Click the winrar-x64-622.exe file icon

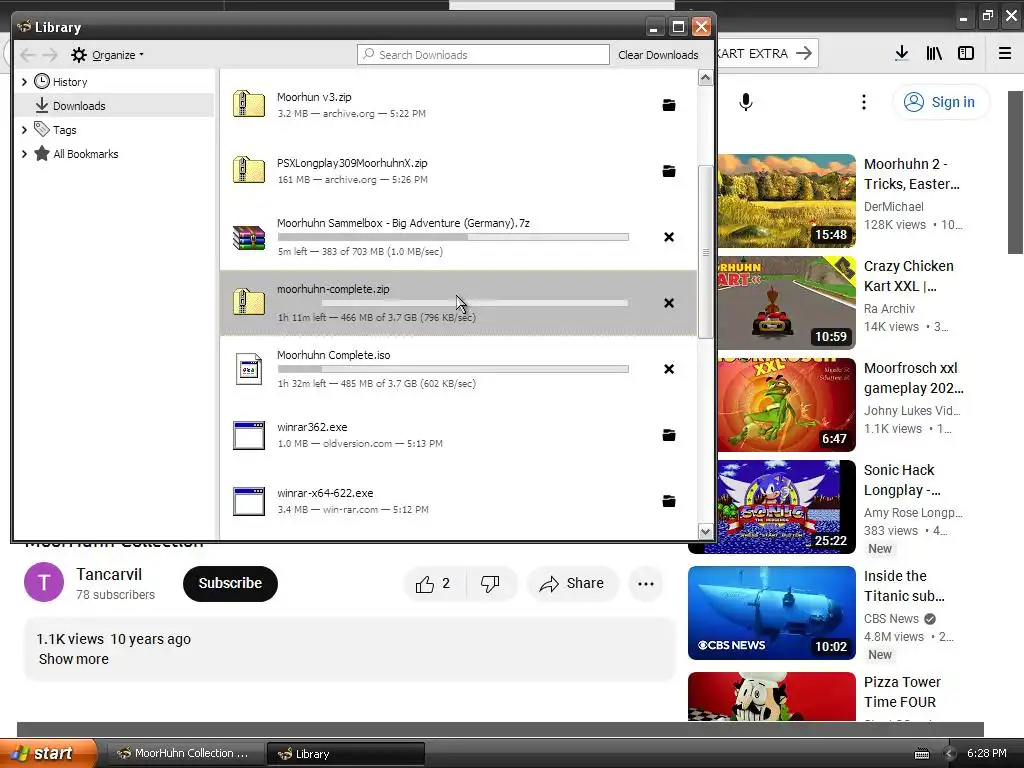point(249,502)
